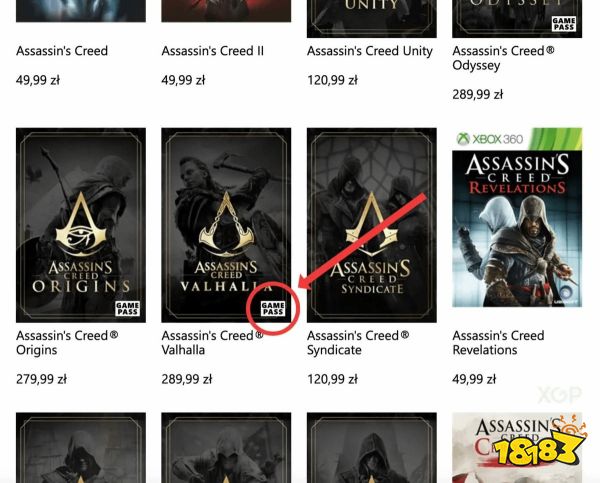Open the bottom-right Chronicles game cover
This screenshot has height=483, width=600.
coord(517,448)
